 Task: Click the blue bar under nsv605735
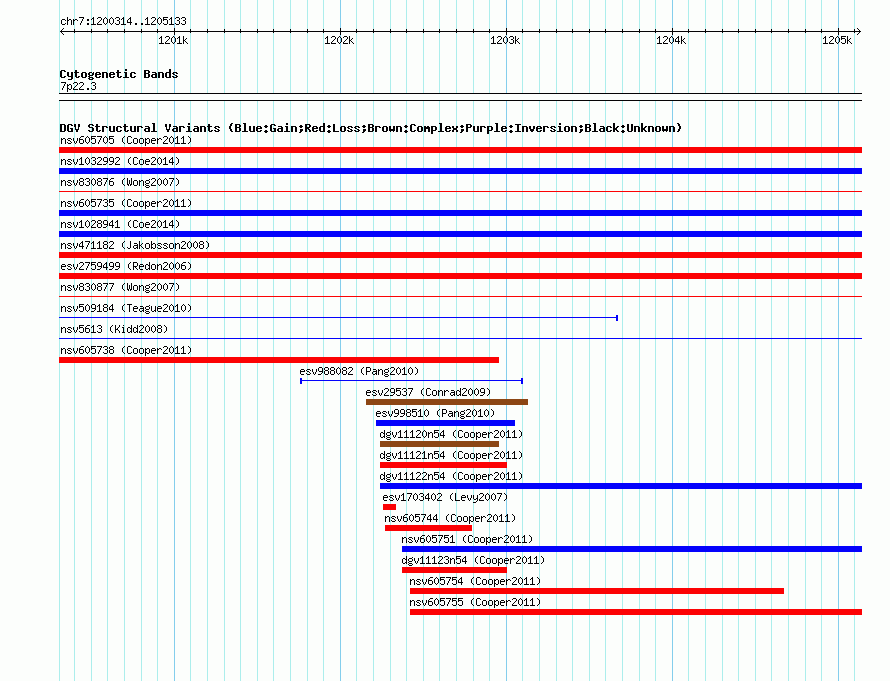click(x=460, y=213)
